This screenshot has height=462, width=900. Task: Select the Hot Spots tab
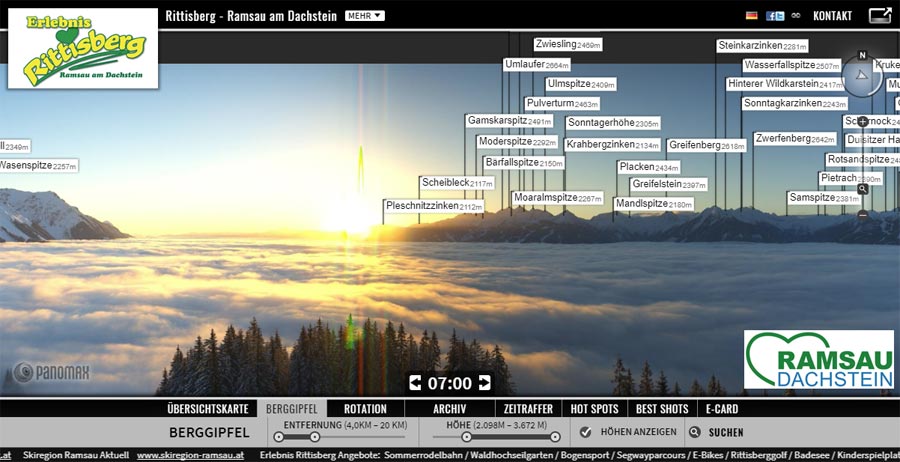pyautogui.click(x=593, y=409)
